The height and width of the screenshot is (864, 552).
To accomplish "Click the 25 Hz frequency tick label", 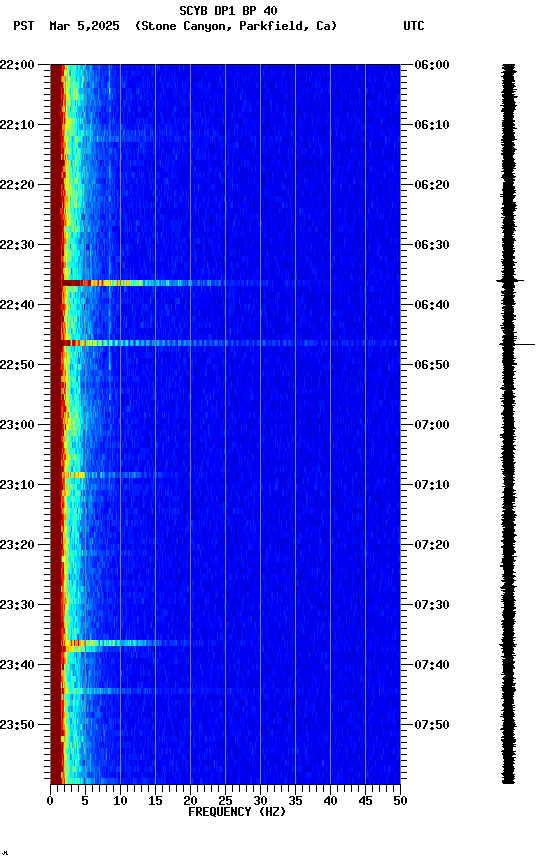I will click(225, 801).
